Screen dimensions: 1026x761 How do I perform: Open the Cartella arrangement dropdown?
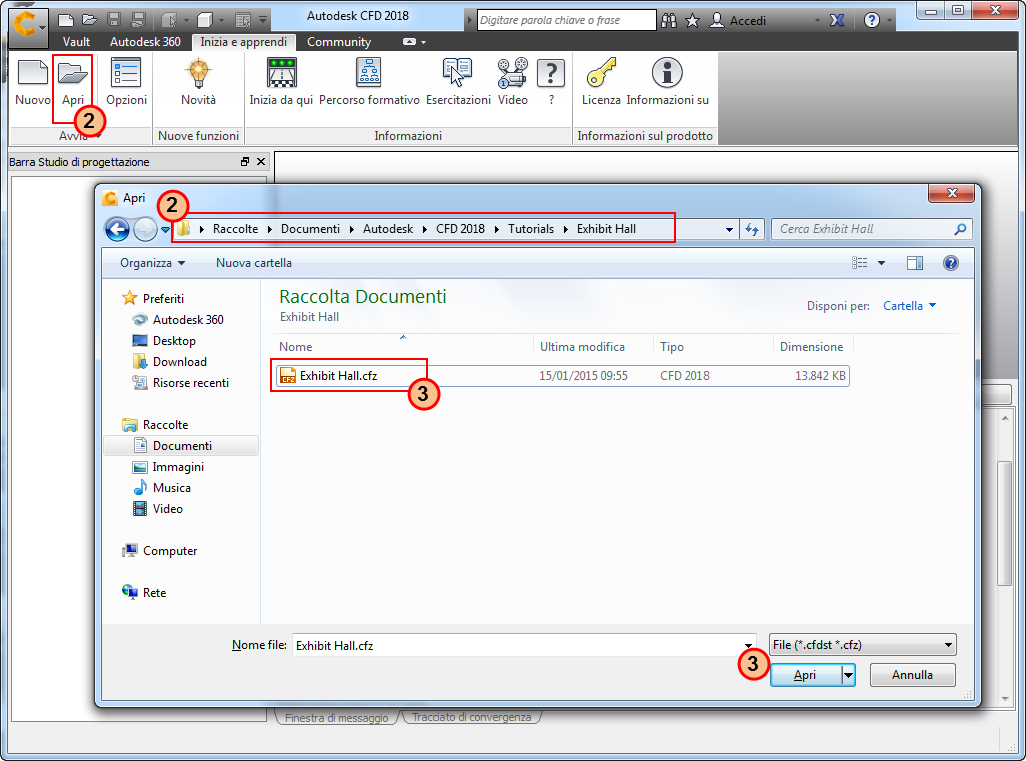coord(910,306)
